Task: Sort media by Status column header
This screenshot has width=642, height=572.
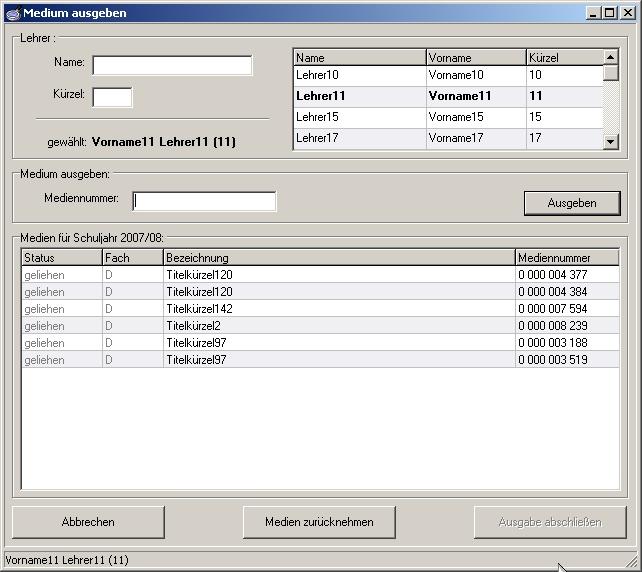Action: pos(61,258)
